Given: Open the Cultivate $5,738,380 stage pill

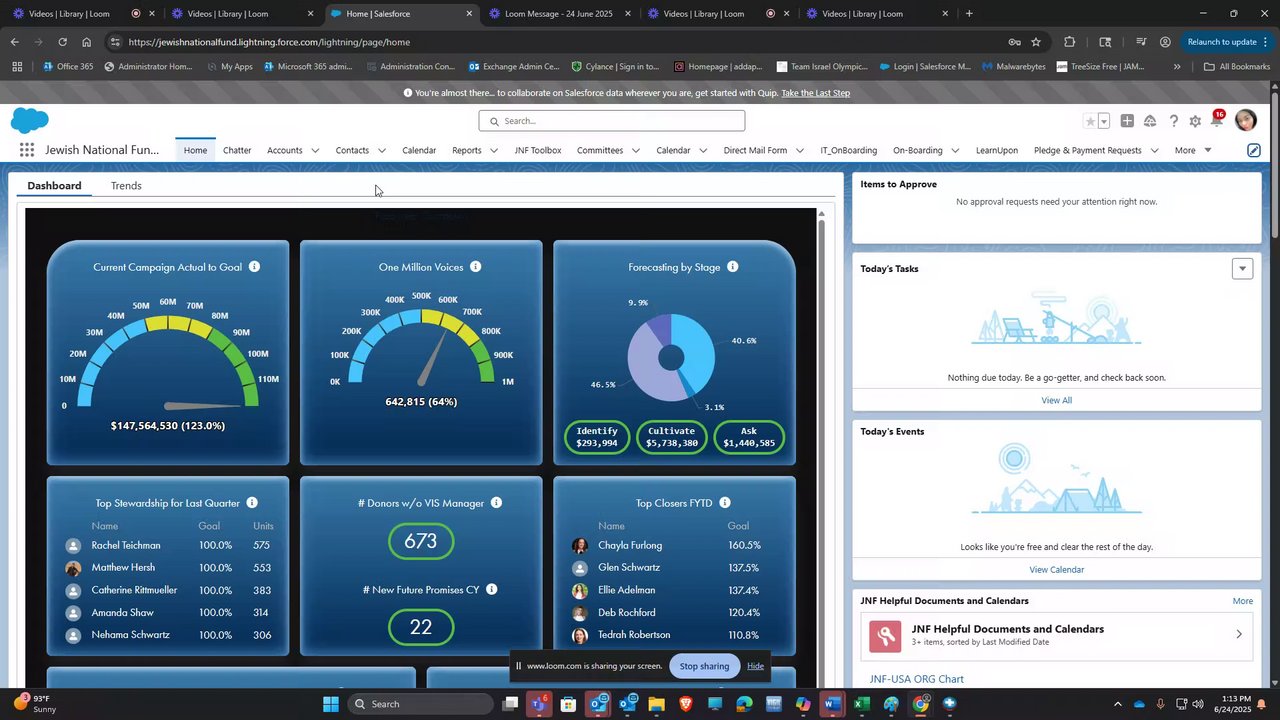Looking at the screenshot, I should (x=671, y=437).
